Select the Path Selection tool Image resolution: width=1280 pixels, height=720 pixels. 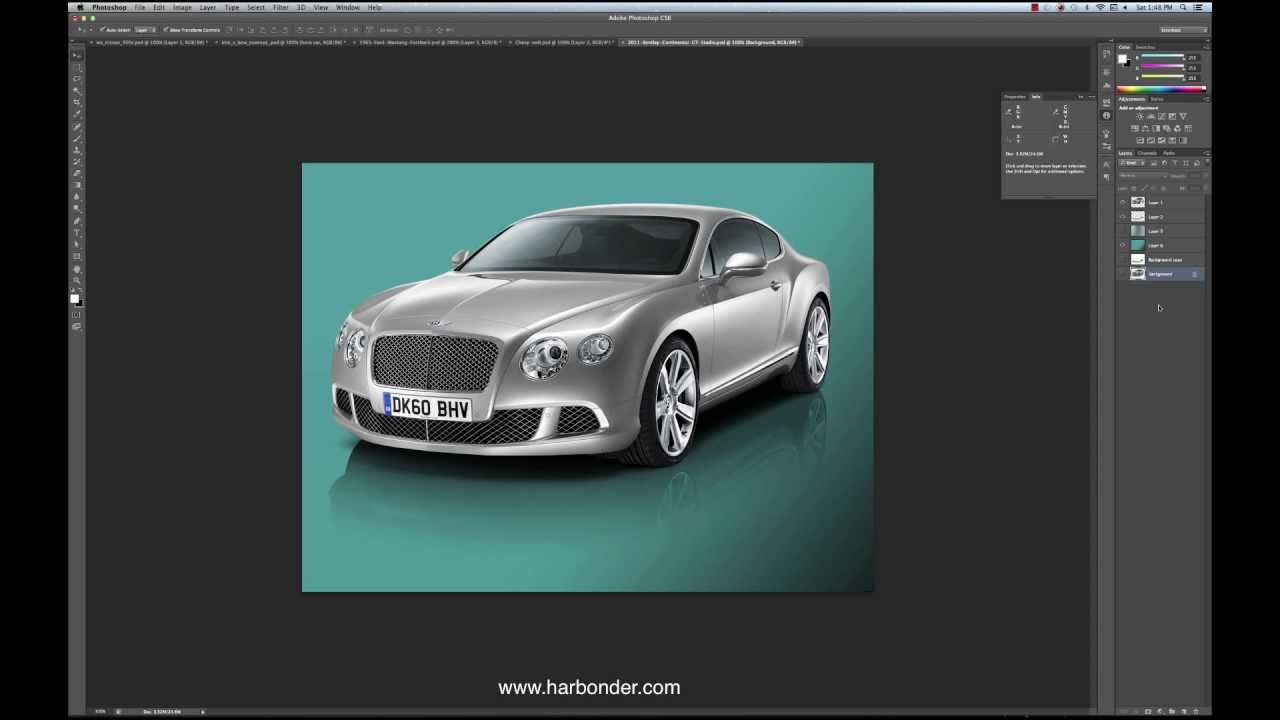tap(77, 245)
